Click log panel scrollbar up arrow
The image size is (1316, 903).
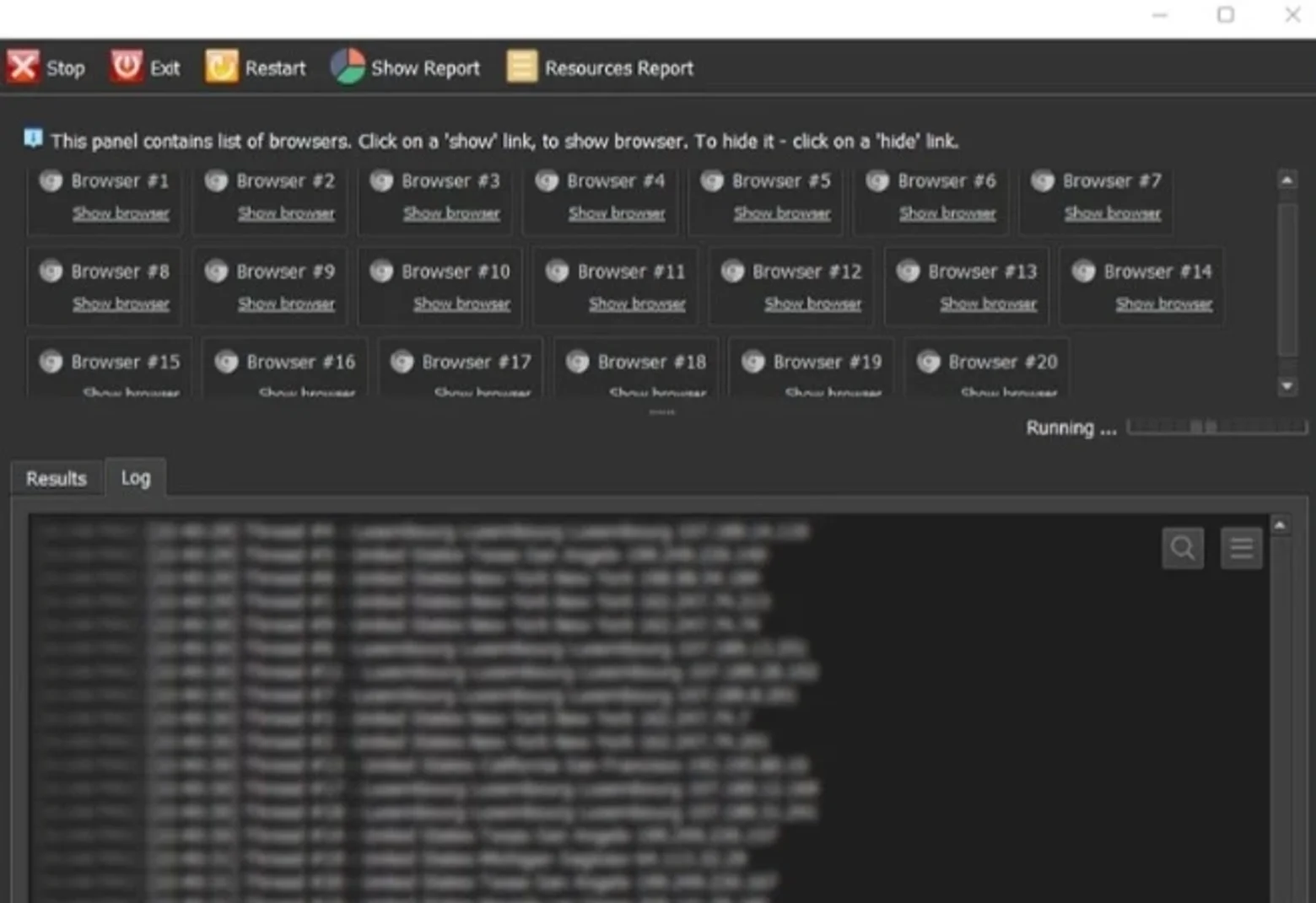point(1280,525)
